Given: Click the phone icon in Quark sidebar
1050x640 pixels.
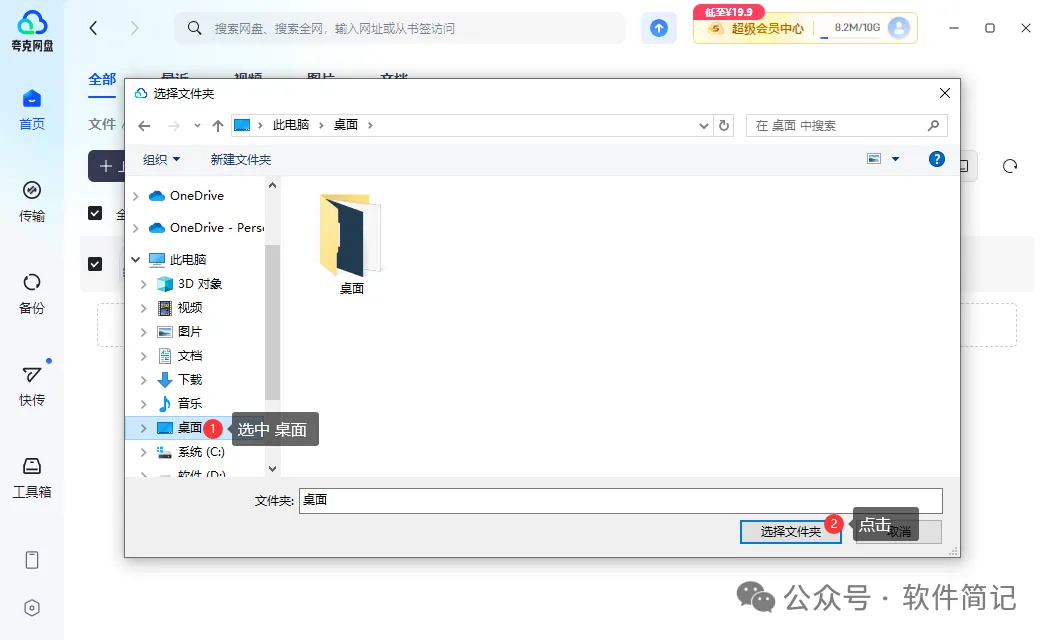Looking at the screenshot, I should [x=31, y=560].
